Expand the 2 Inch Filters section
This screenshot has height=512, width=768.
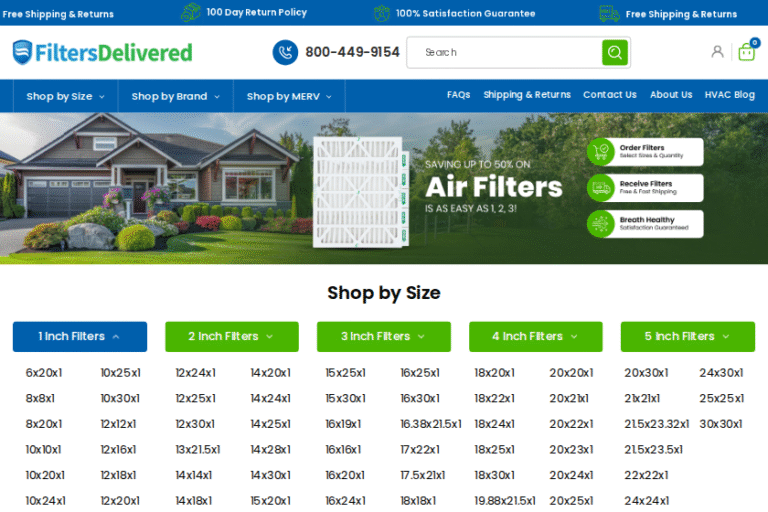coord(232,337)
